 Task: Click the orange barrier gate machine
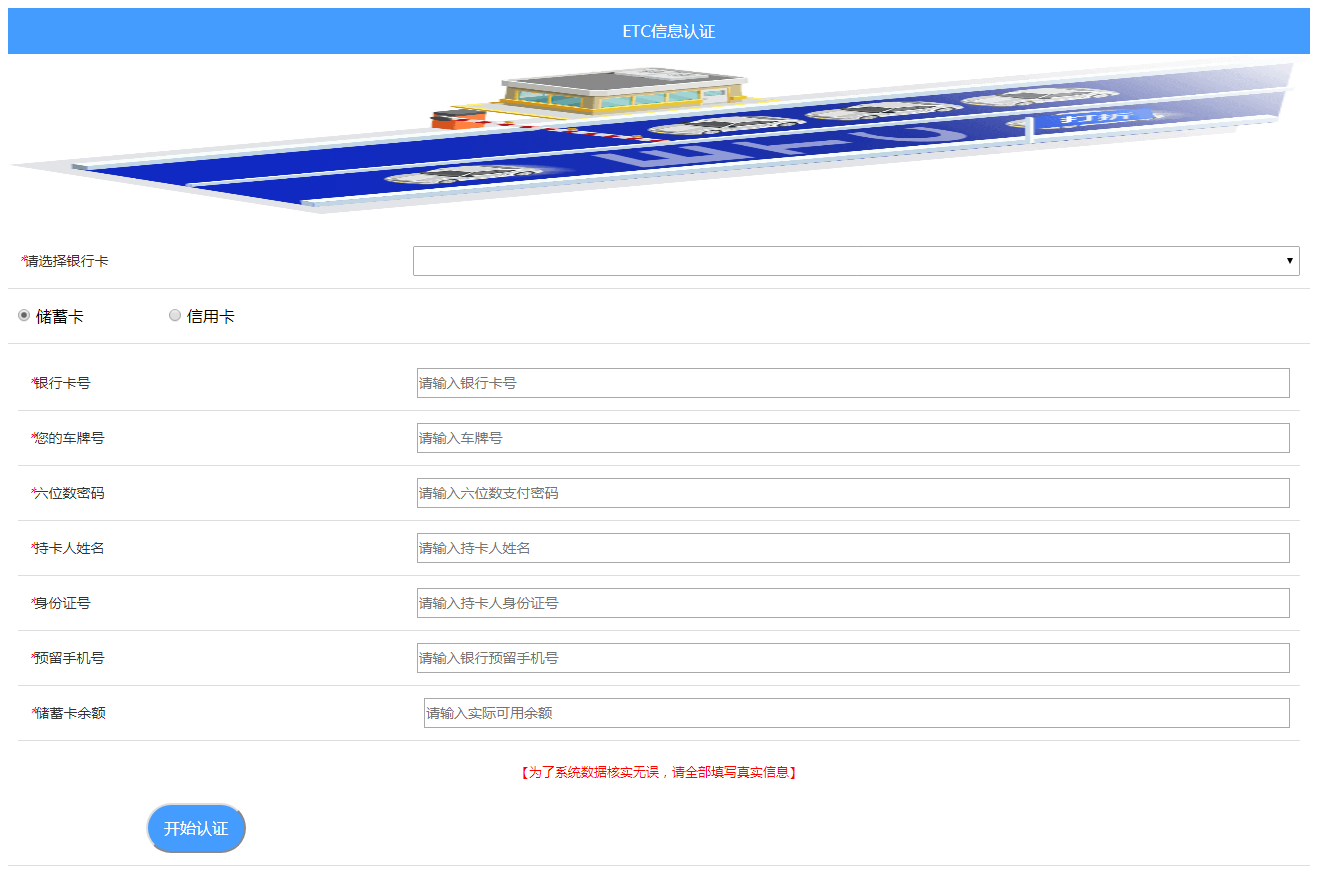click(457, 118)
